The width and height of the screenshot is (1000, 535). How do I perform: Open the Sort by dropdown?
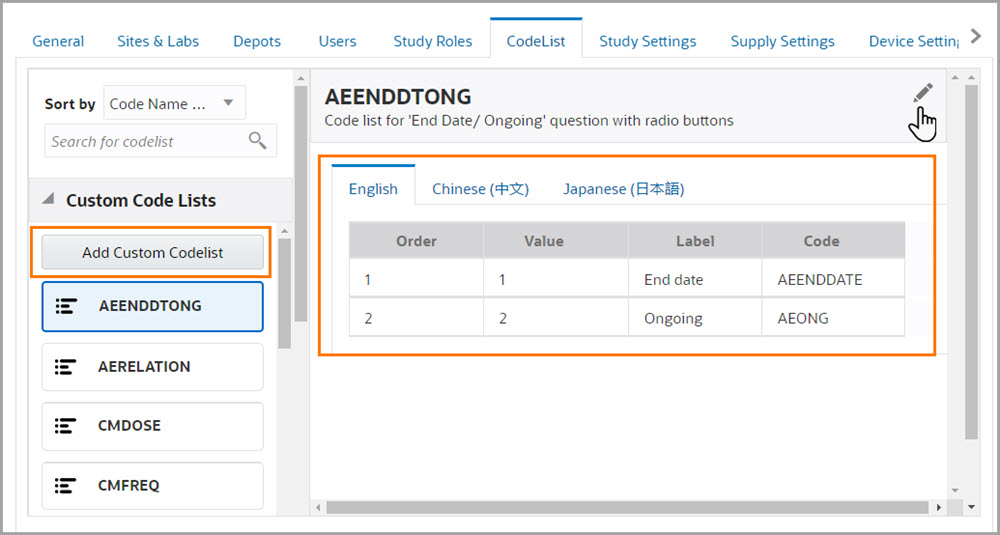pos(174,103)
